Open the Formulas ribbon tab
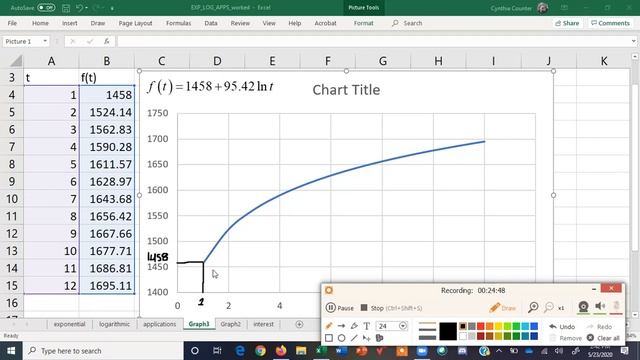Viewport: 640px width, 360px height. [178, 23]
